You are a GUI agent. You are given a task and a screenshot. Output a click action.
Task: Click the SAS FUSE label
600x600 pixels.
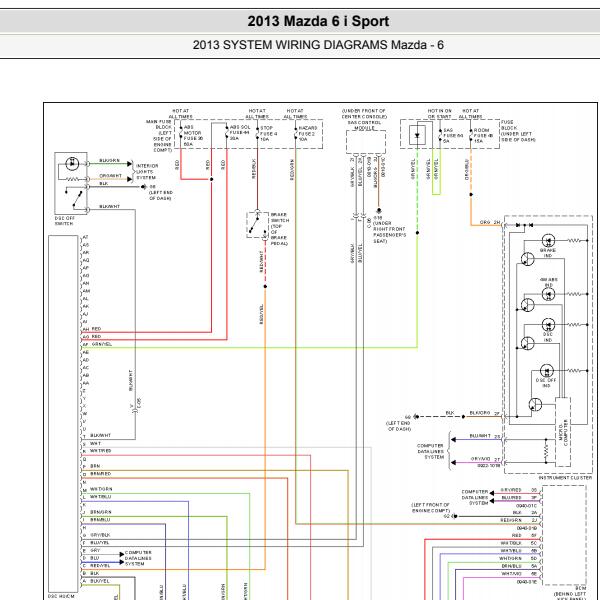(x=453, y=135)
